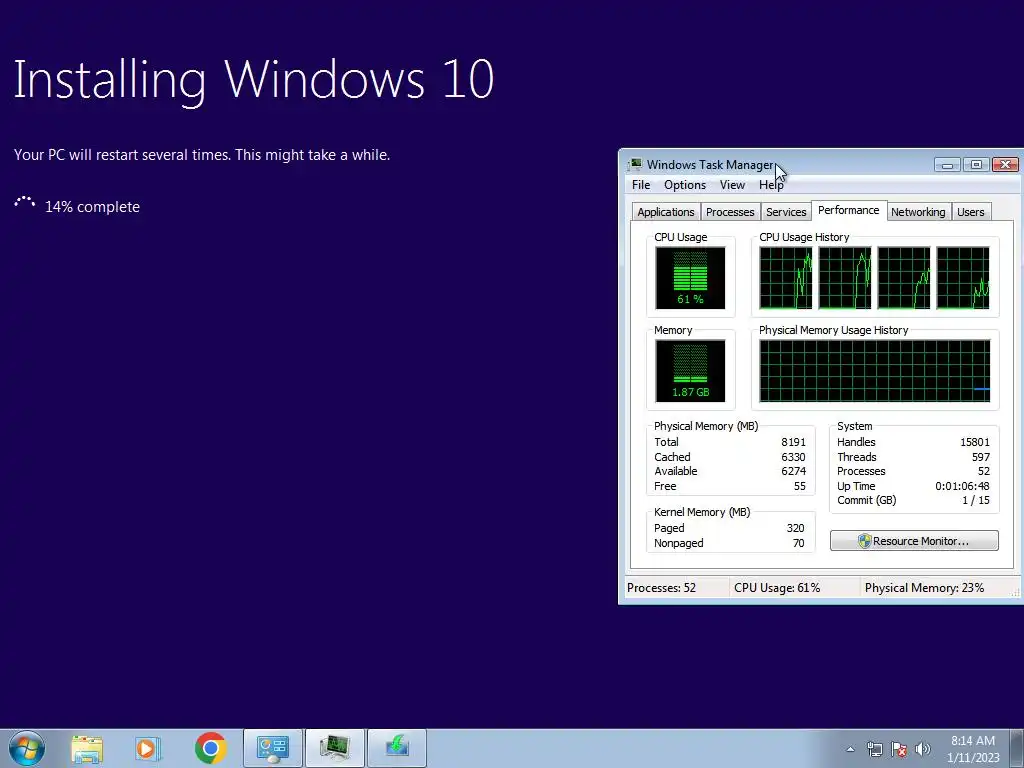
Task: Select the Task Manager taskbar button
Action: [334, 748]
